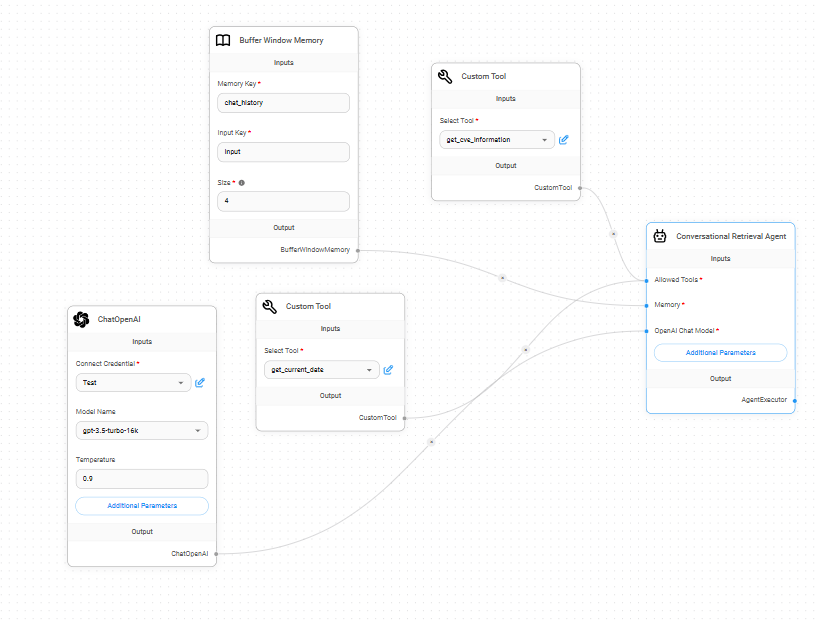Image resolution: width=816 pixels, height=620 pixels.
Task: Click the ChatOpenAI logo icon
Action: pos(81,320)
